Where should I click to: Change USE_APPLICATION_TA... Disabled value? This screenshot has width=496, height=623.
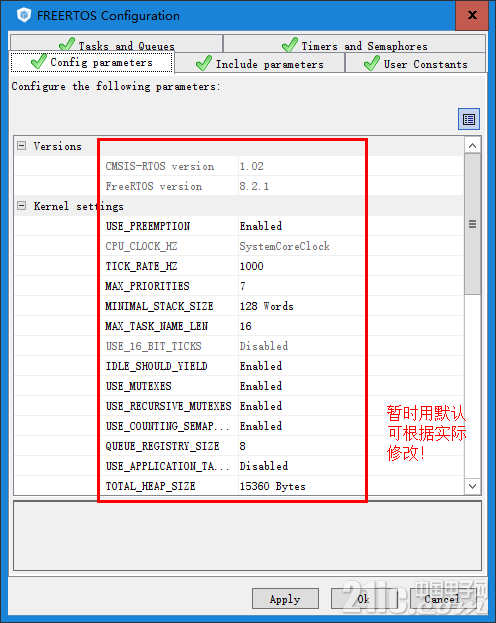[264, 466]
